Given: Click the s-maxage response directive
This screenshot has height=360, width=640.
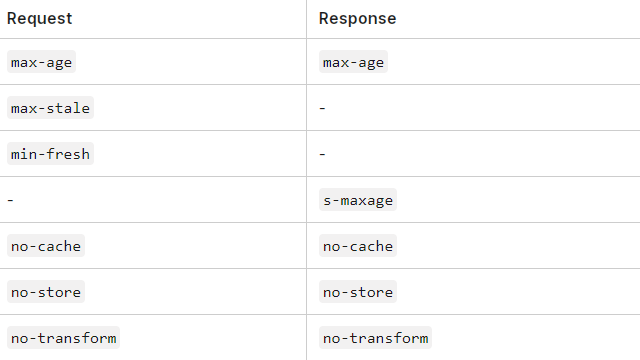Looking at the screenshot, I should (x=358, y=200).
